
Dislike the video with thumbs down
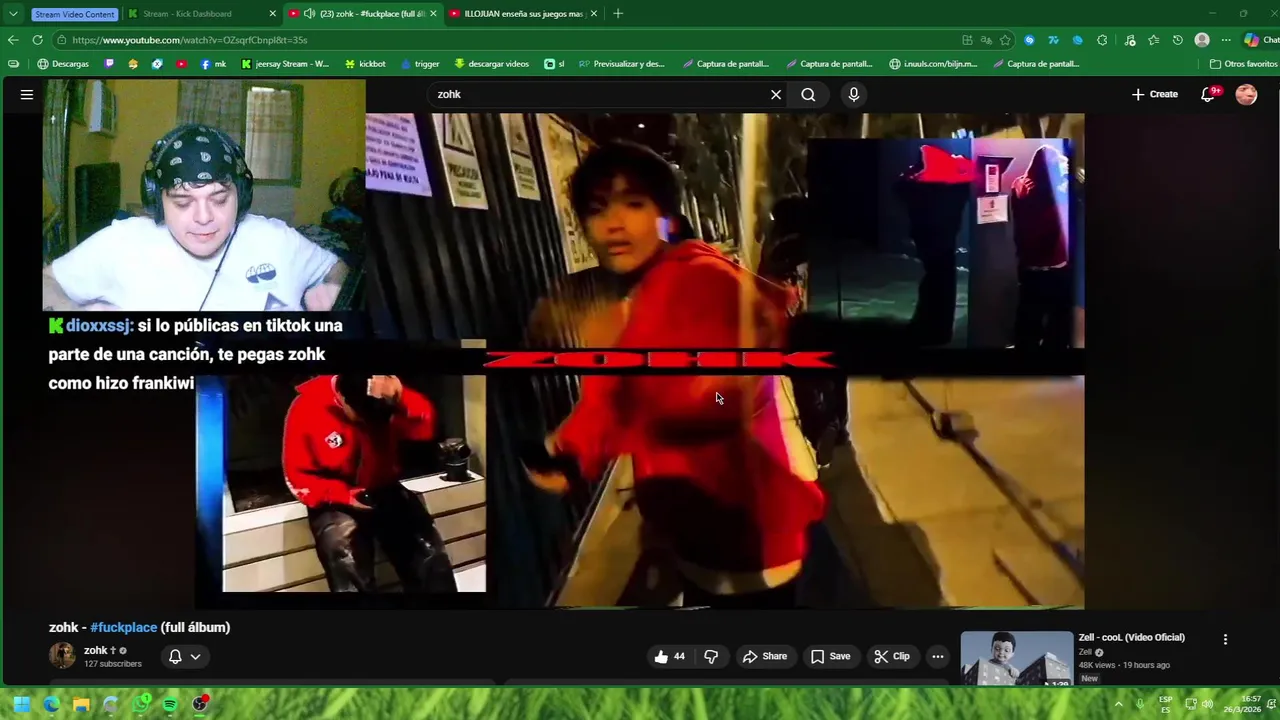point(711,656)
